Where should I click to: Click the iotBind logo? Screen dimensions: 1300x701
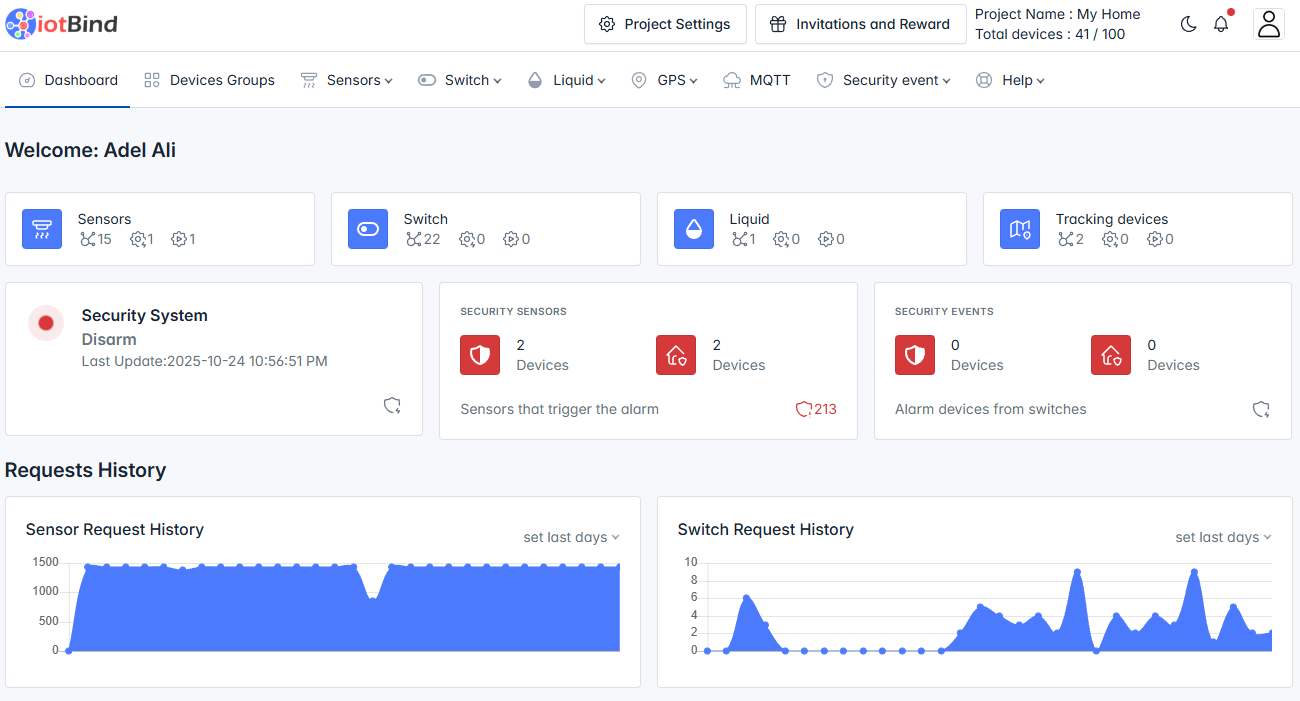(x=61, y=24)
